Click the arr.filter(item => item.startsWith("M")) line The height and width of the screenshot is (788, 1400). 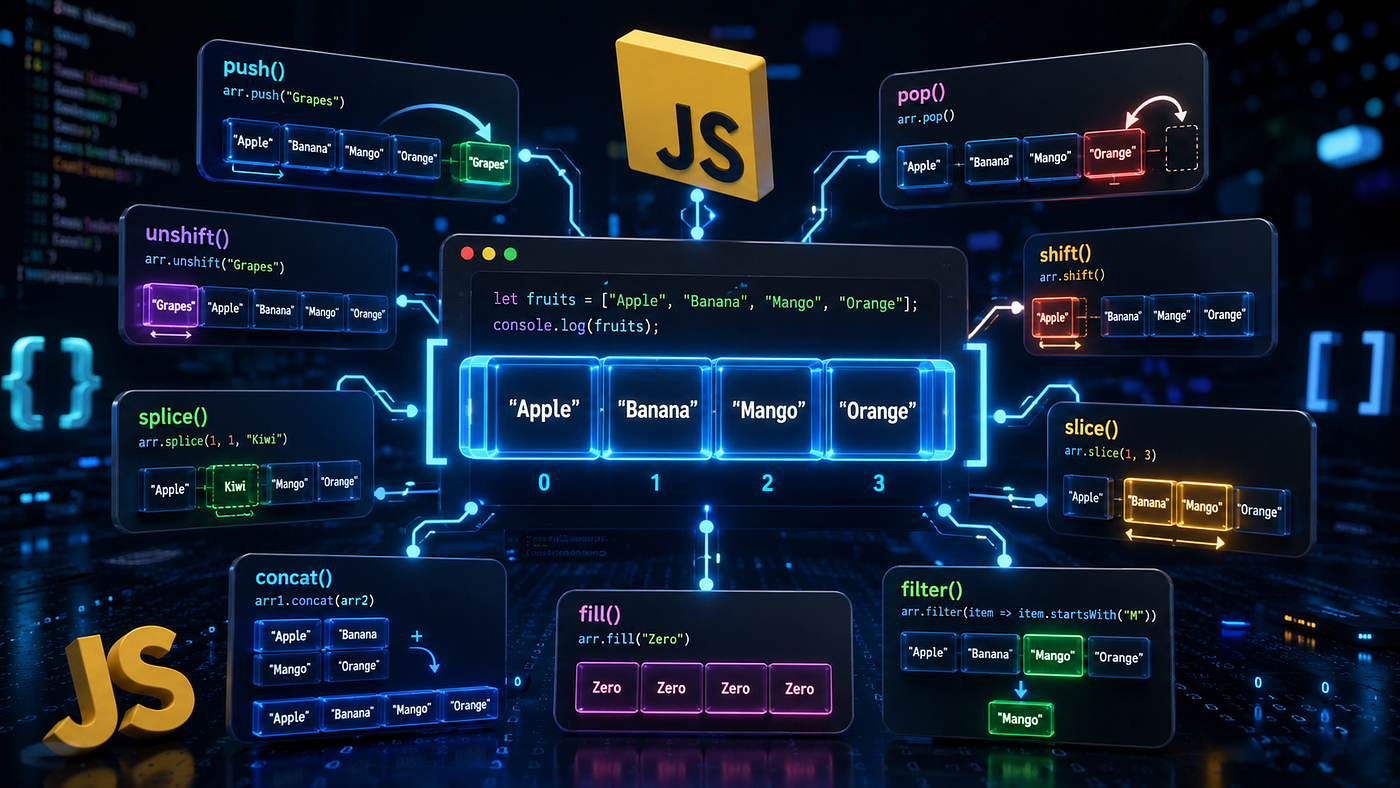(1027, 614)
